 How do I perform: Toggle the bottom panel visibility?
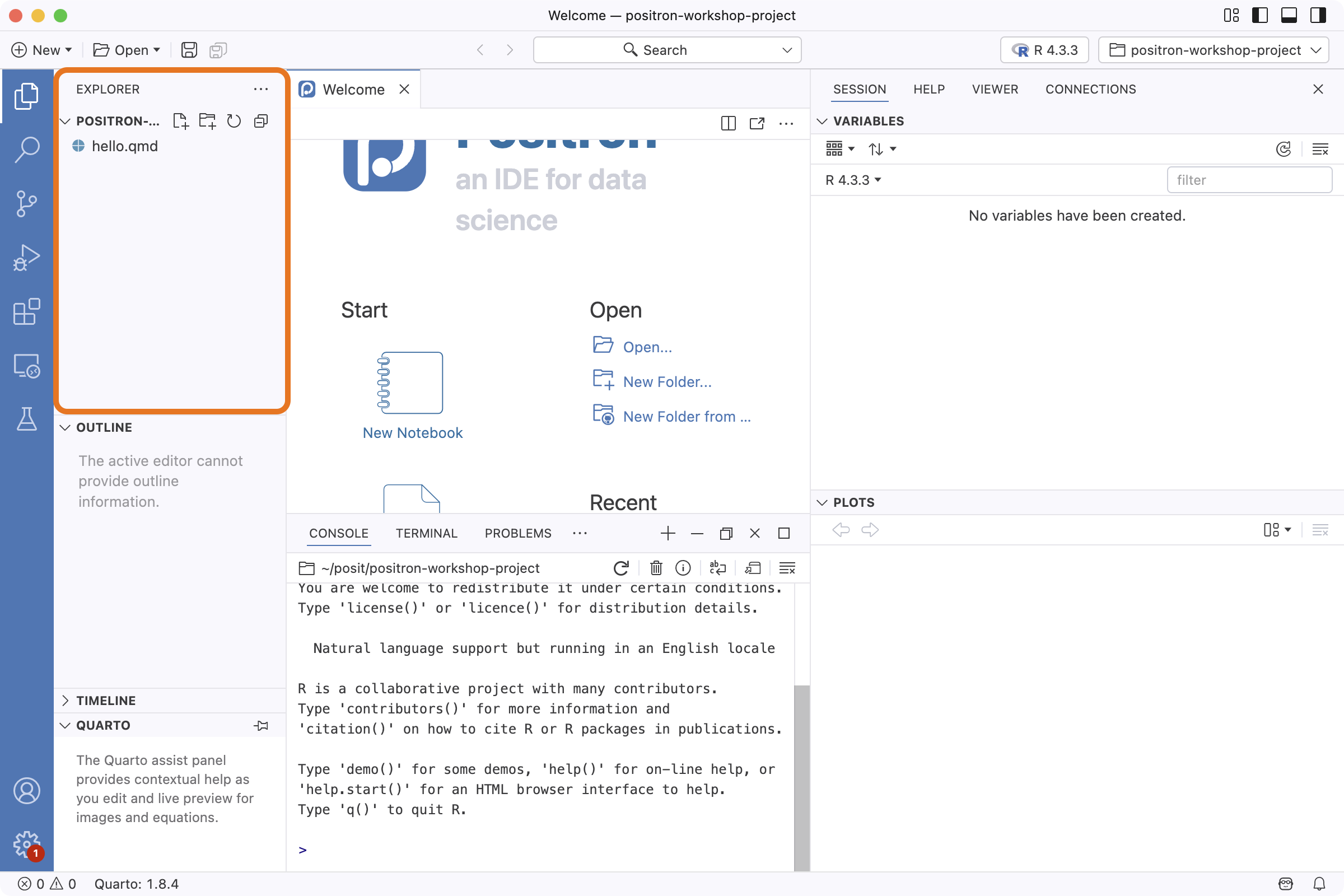(x=1289, y=16)
